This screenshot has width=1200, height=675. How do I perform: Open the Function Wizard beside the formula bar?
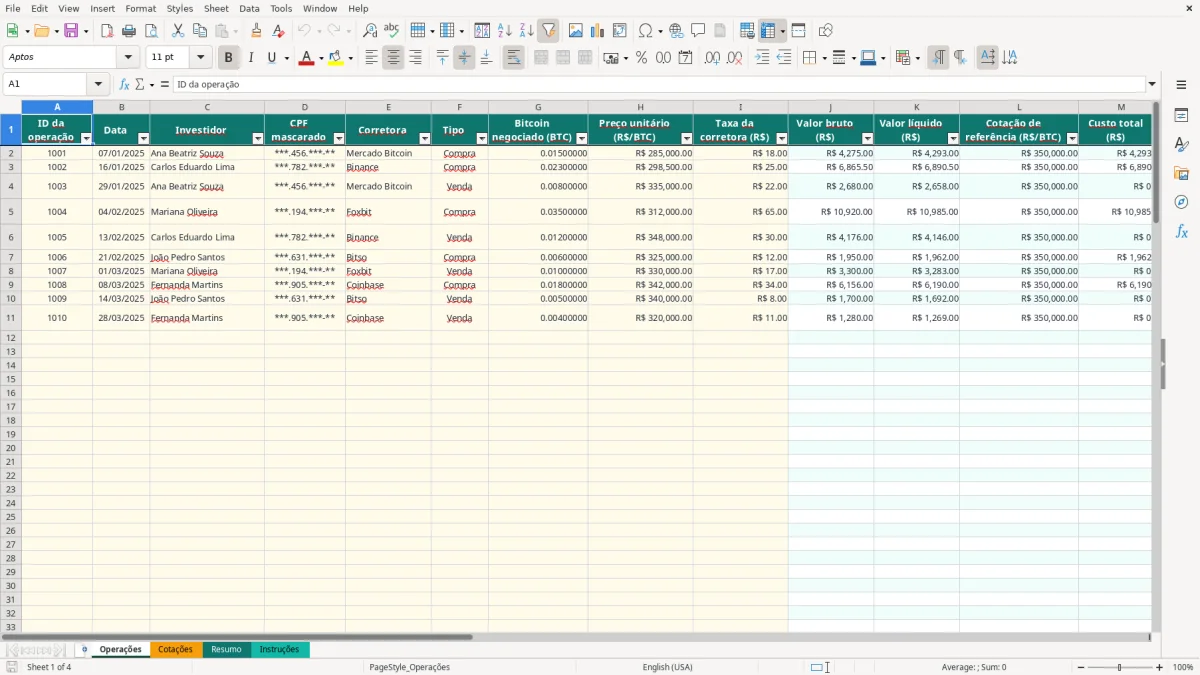(125, 85)
